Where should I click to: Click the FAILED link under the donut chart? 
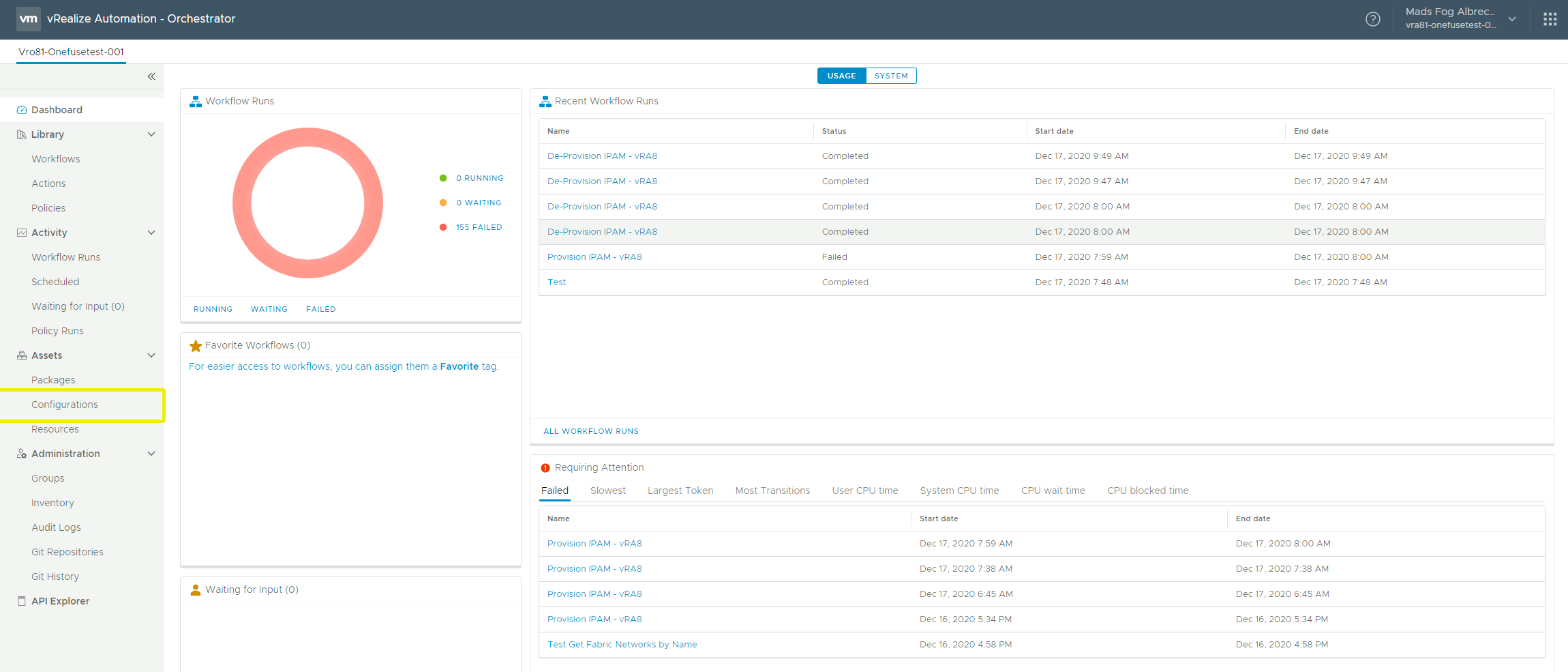pos(320,309)
